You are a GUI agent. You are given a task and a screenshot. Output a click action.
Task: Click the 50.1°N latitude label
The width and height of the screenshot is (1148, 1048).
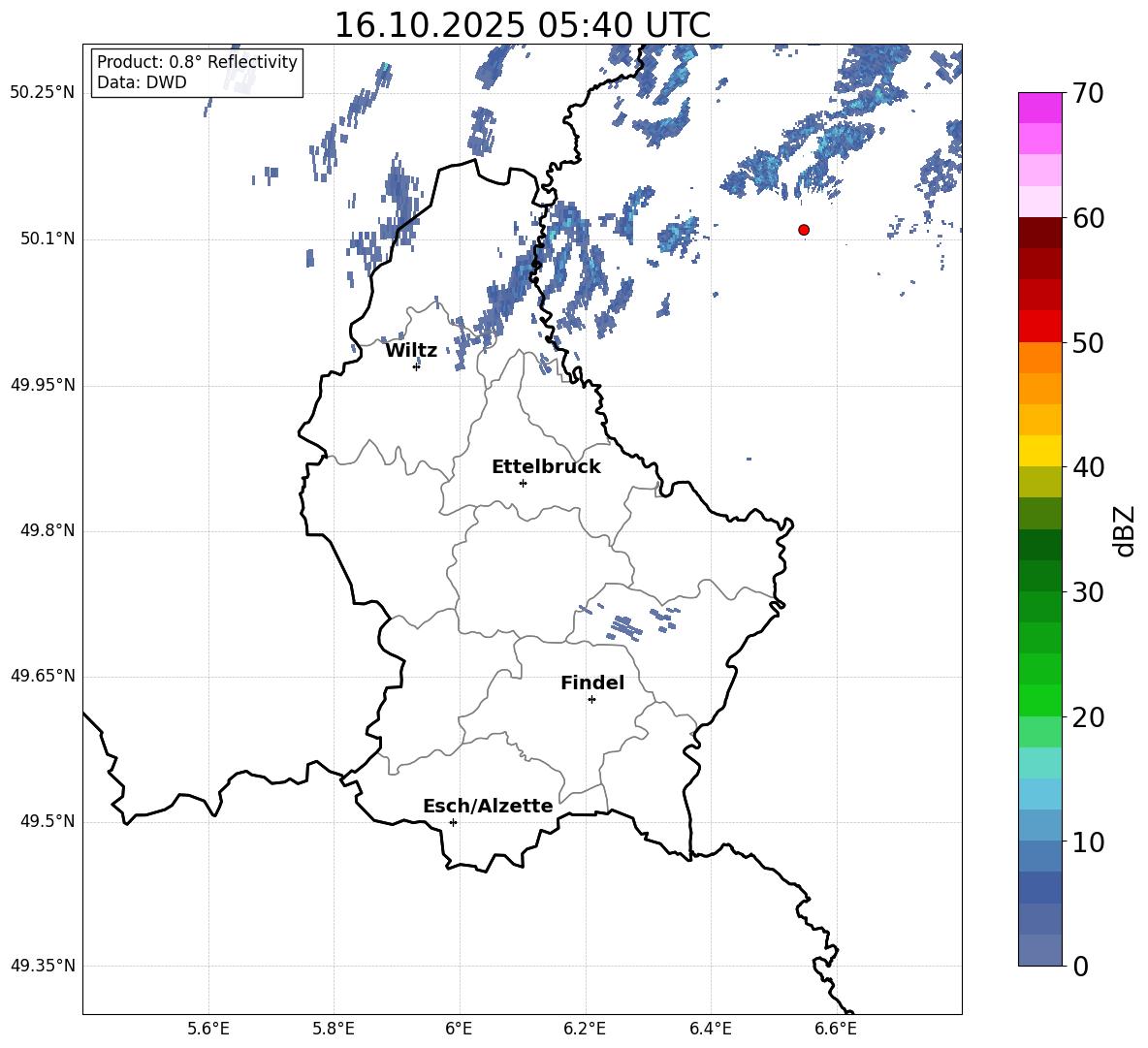pyautogui.click(x=48, y=239)
